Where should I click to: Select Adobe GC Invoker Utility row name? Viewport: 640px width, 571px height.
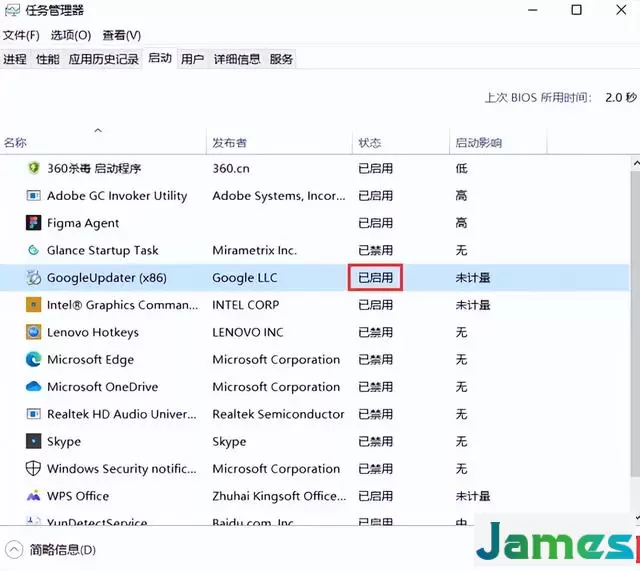117,196
